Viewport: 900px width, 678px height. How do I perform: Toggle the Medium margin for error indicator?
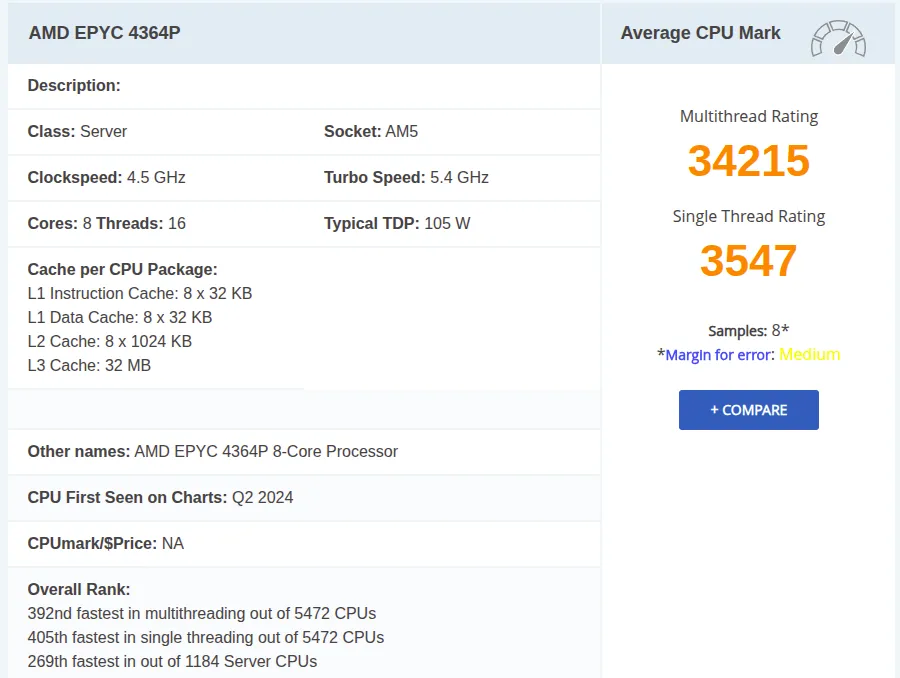click(810, 354)
